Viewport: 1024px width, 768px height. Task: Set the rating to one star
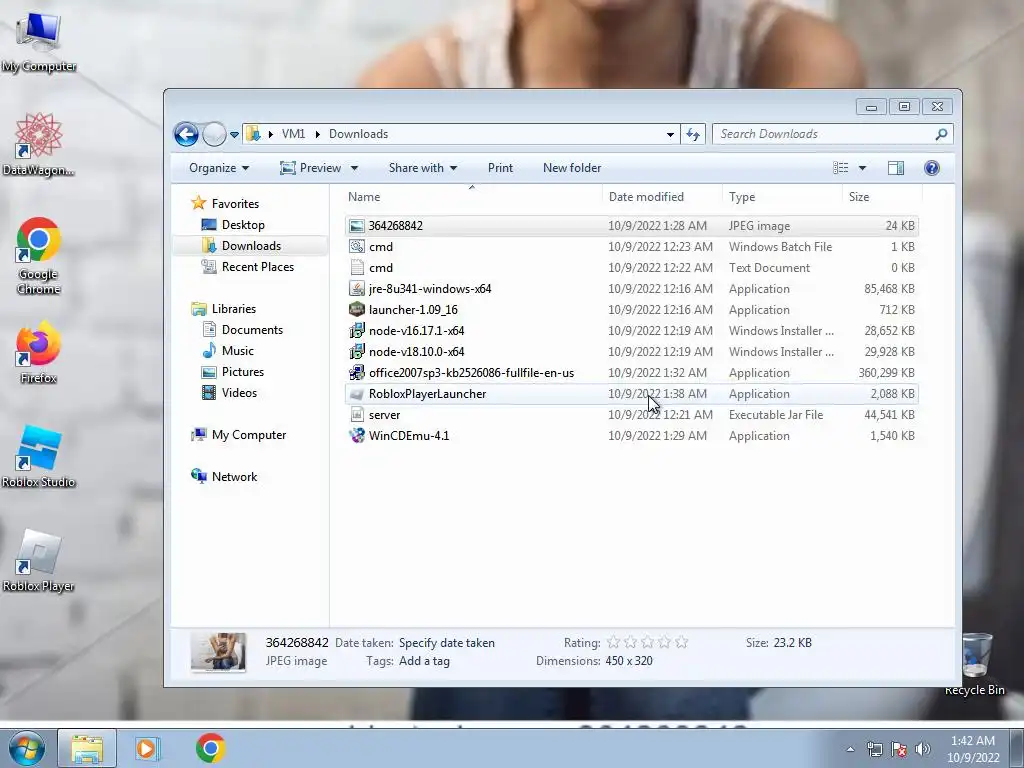coord(613,643)
